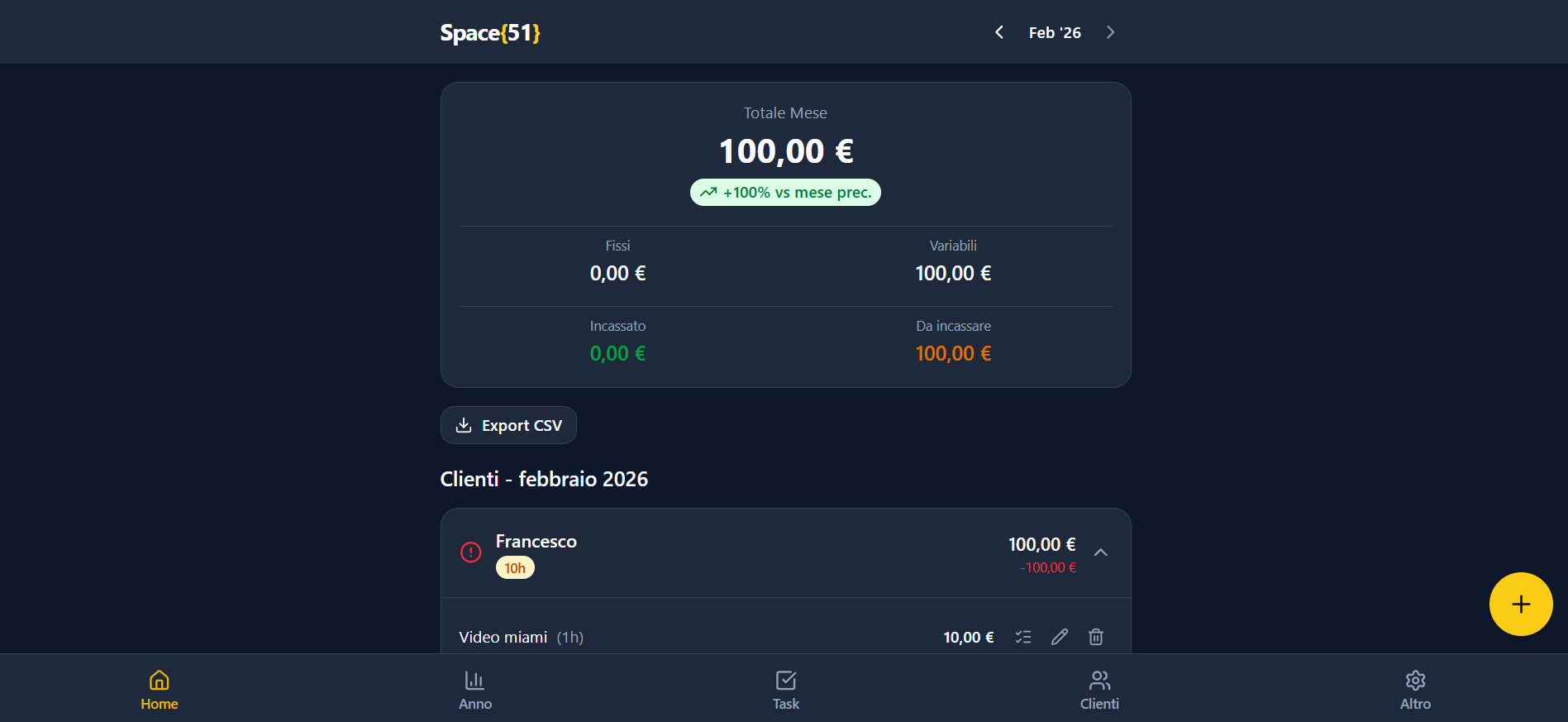The image size is (1568, 722).
Task: Go to the previous month with left arrow
Action: [998, 32]
